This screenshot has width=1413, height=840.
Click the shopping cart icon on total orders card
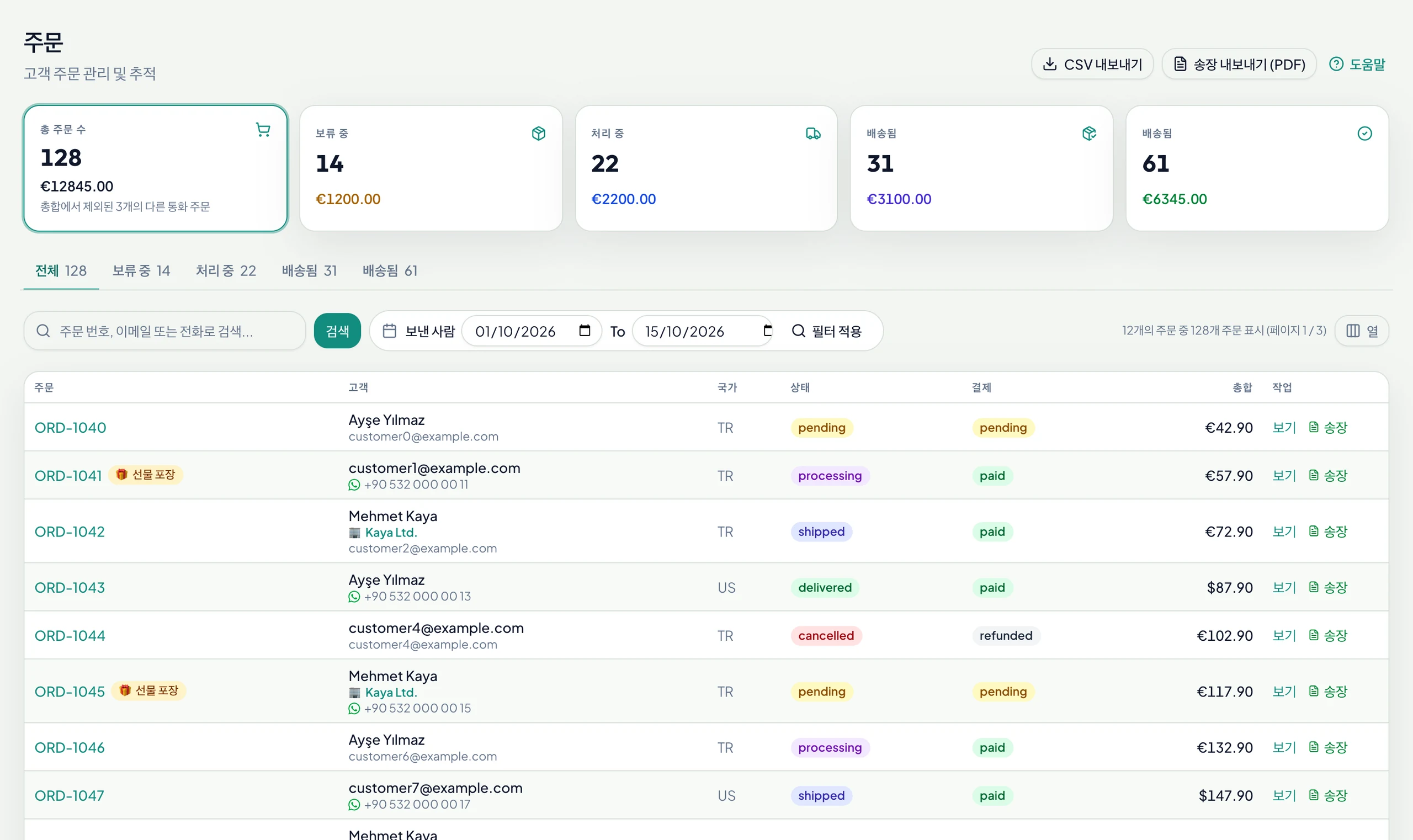click(263, 130)
